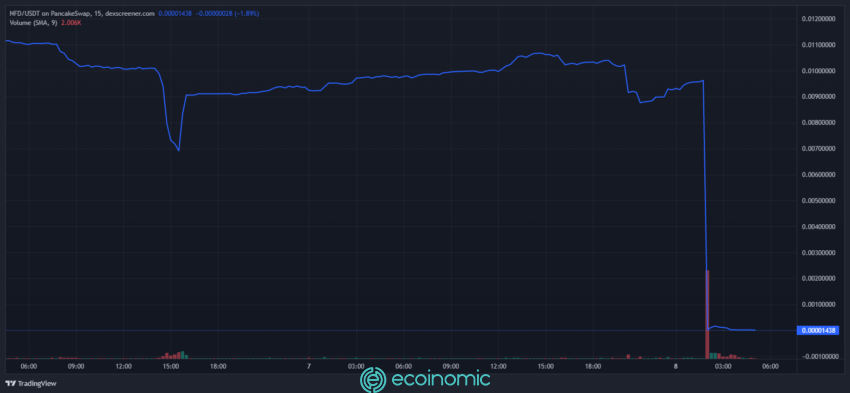Click the 0.00400000 price axis label
The width and height of the screenshot is (850, 393).
click(819, 227)
